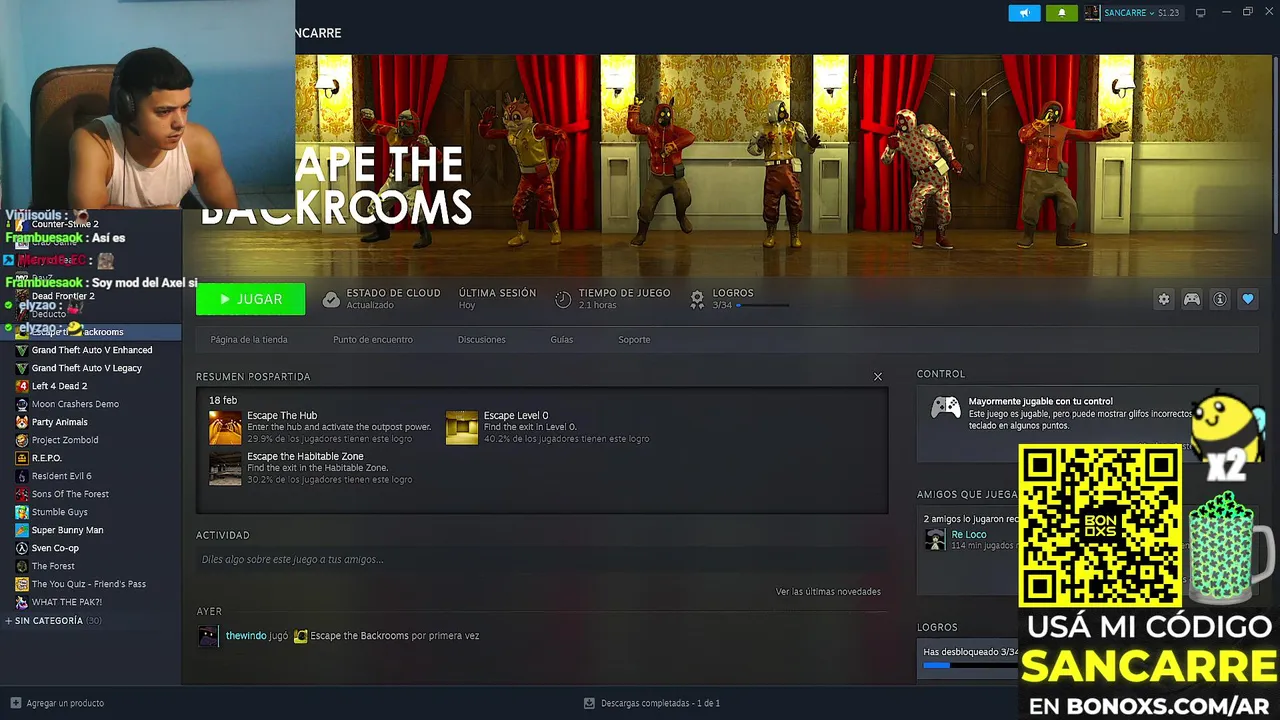Click the SANCARRE profile avatar
Screen dimensions: 1280x720
pos(1092,13)
